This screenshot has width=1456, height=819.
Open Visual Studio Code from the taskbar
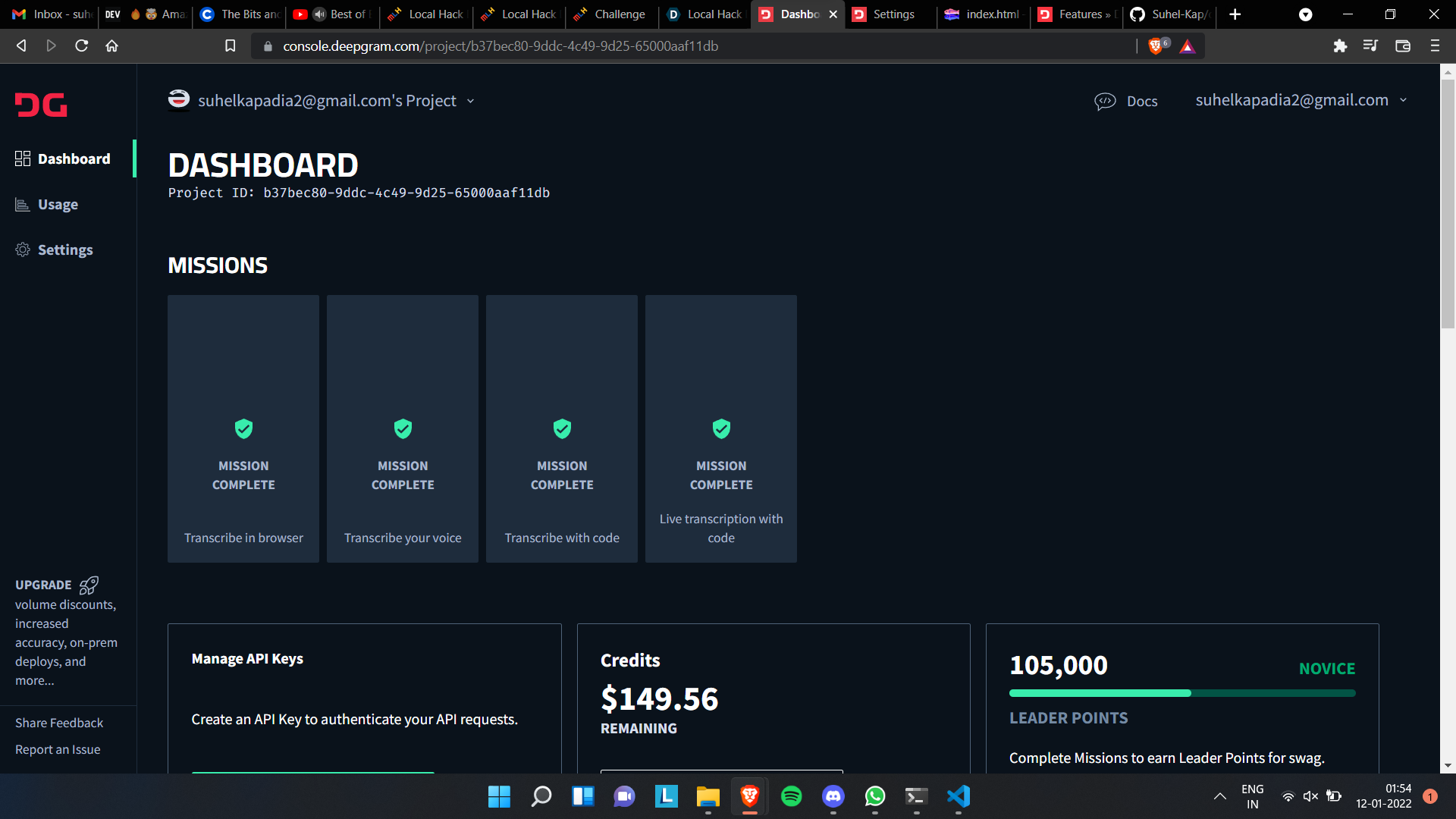pos(958,796)
